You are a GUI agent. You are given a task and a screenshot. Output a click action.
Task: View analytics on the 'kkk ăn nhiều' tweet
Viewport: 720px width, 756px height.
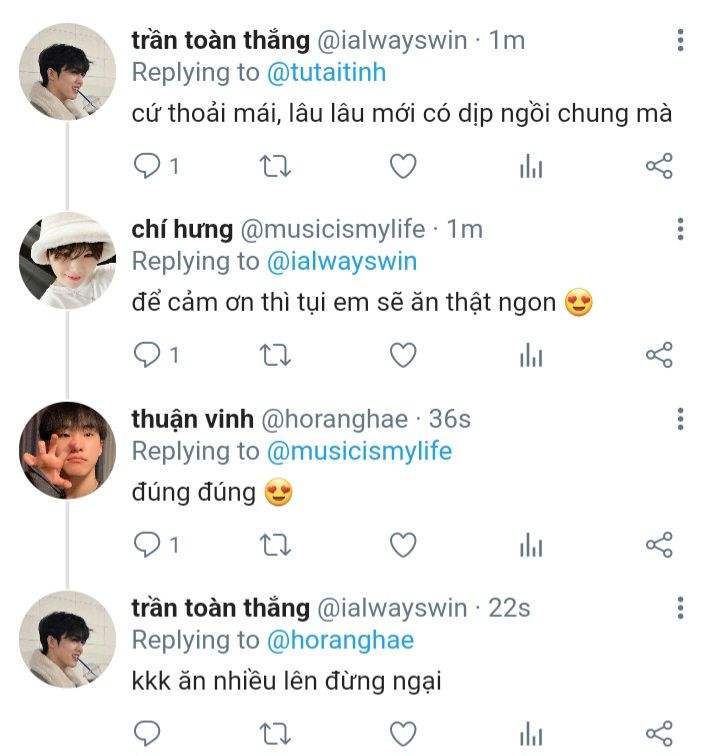[x=530, y=732]
